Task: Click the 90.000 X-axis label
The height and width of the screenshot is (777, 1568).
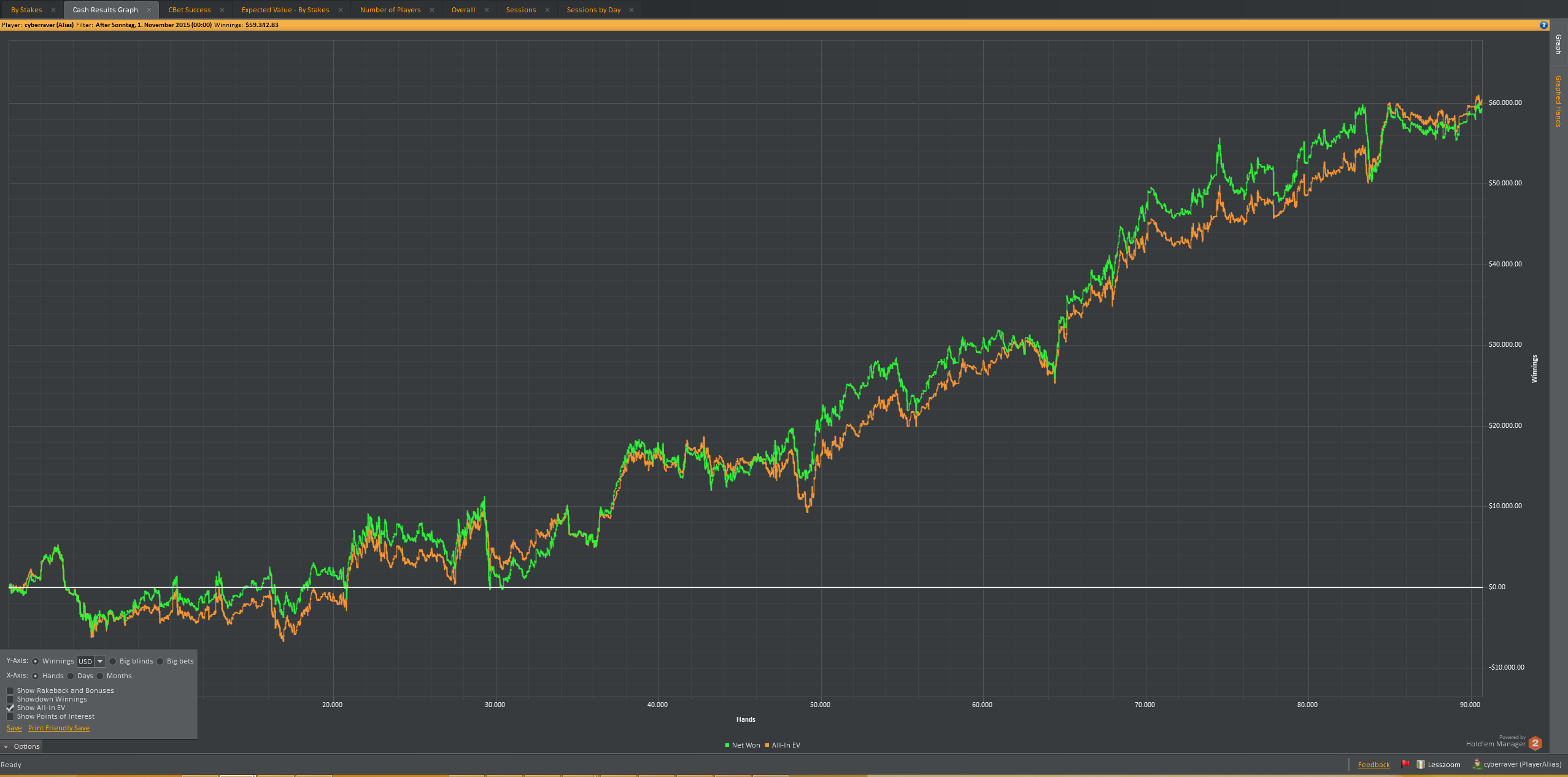Action: (1470, 705)
